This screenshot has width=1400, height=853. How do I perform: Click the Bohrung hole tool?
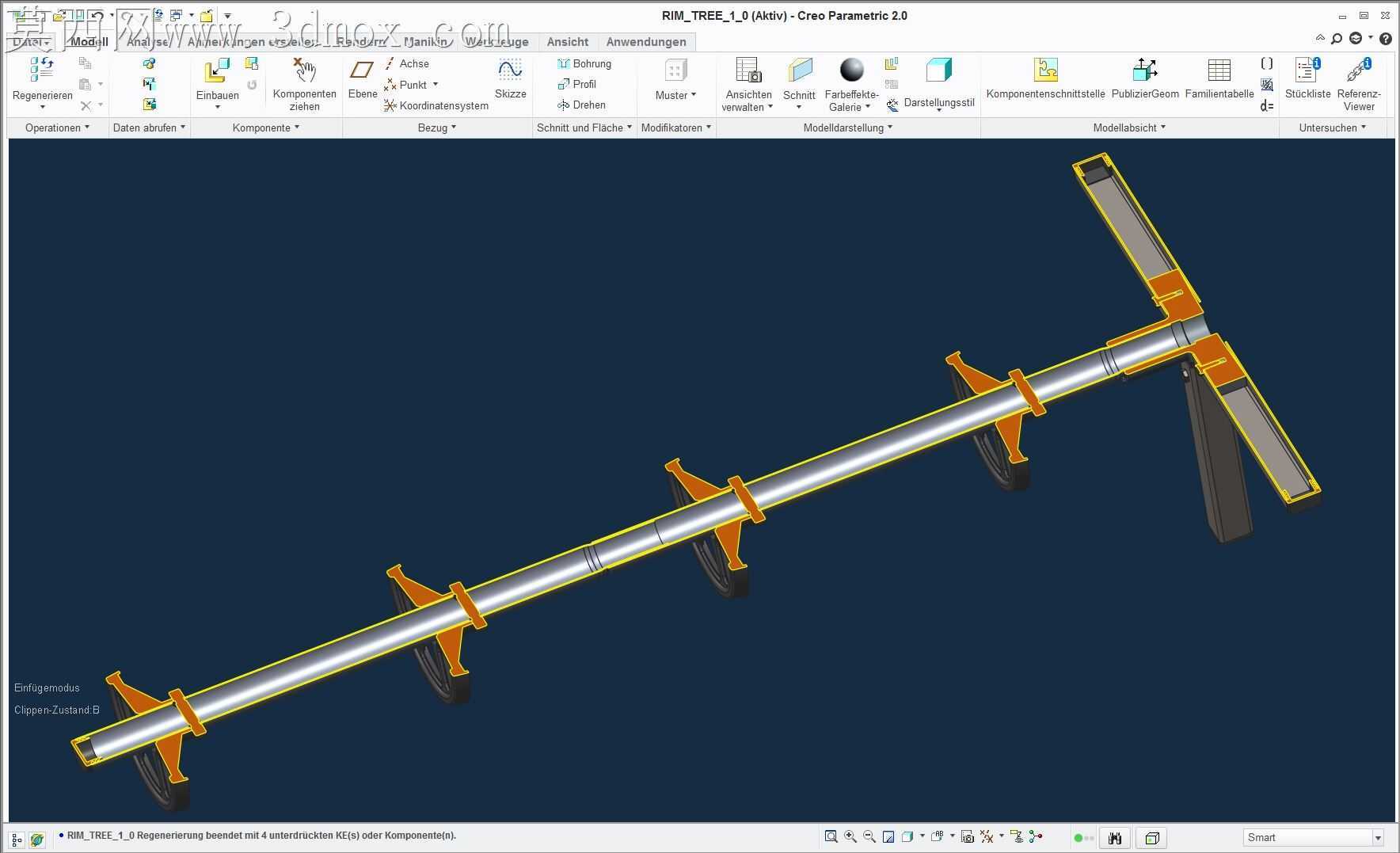(584, 63)
